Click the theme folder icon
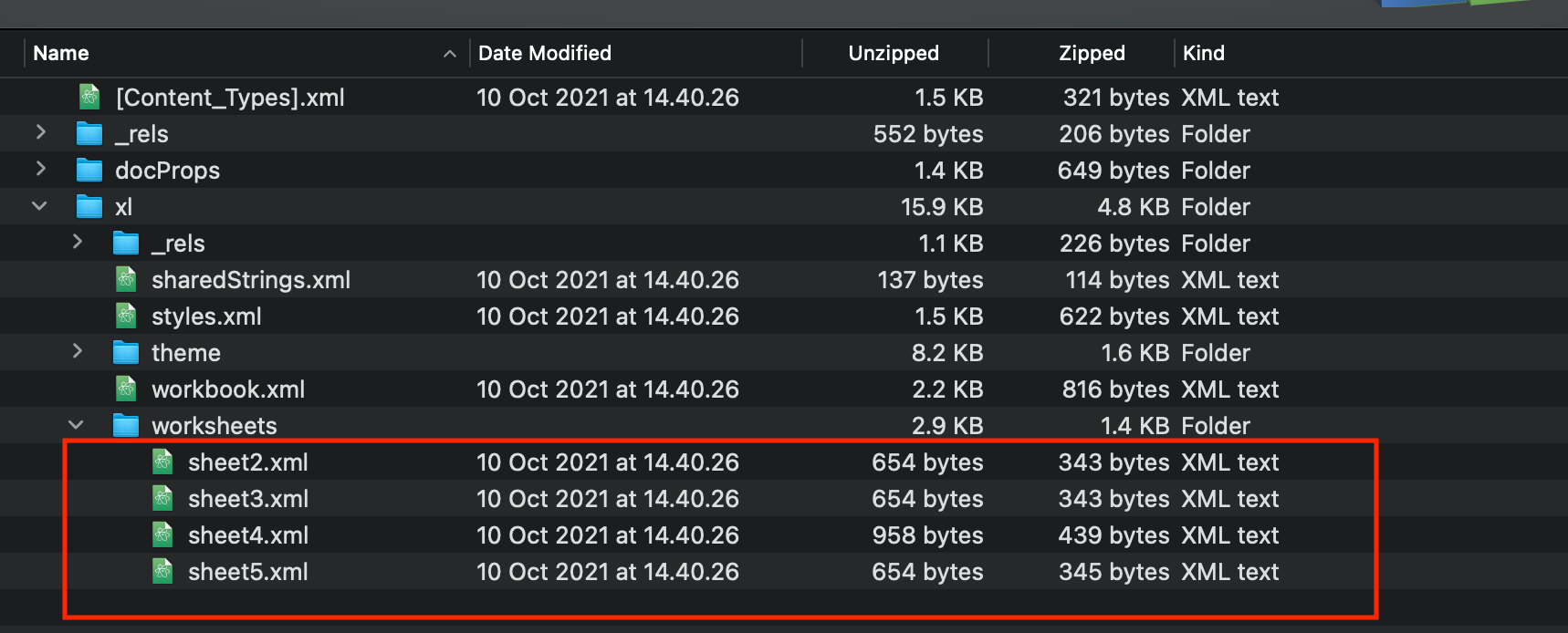The image size is (1568, 633). (x=126, y=352)
